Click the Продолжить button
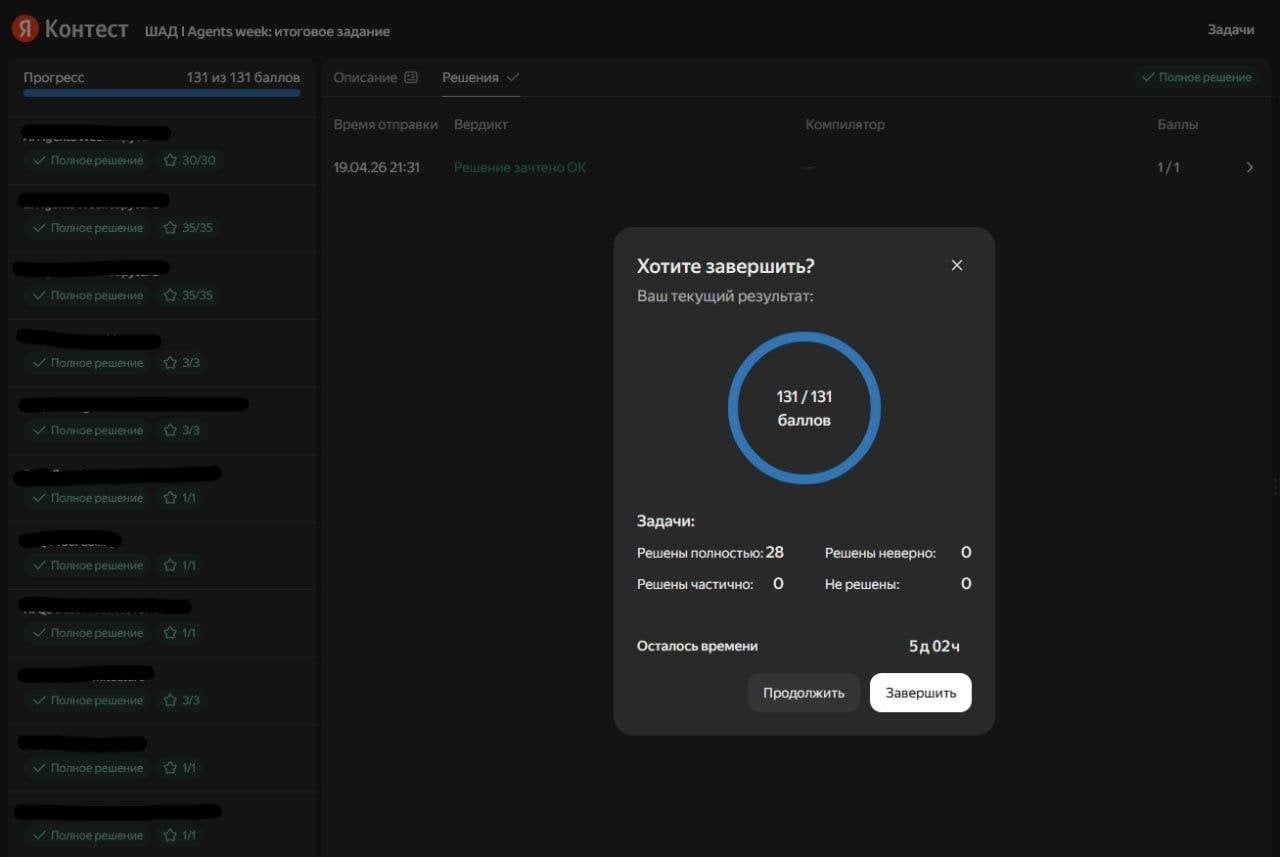This screenshot has height=857, width=1280. [x=804, y=692]
